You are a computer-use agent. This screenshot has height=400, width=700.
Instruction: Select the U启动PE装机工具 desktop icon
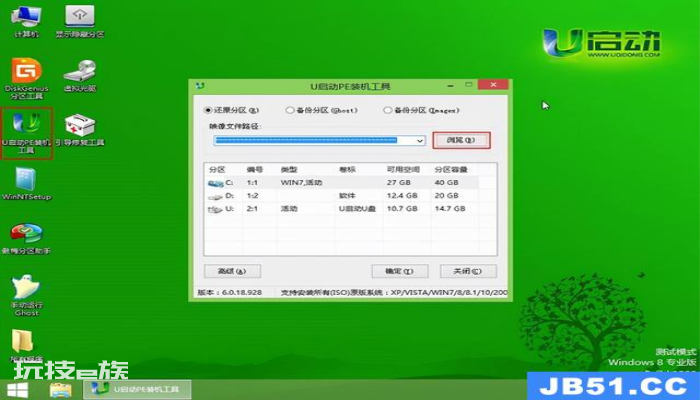pos(26,133)
